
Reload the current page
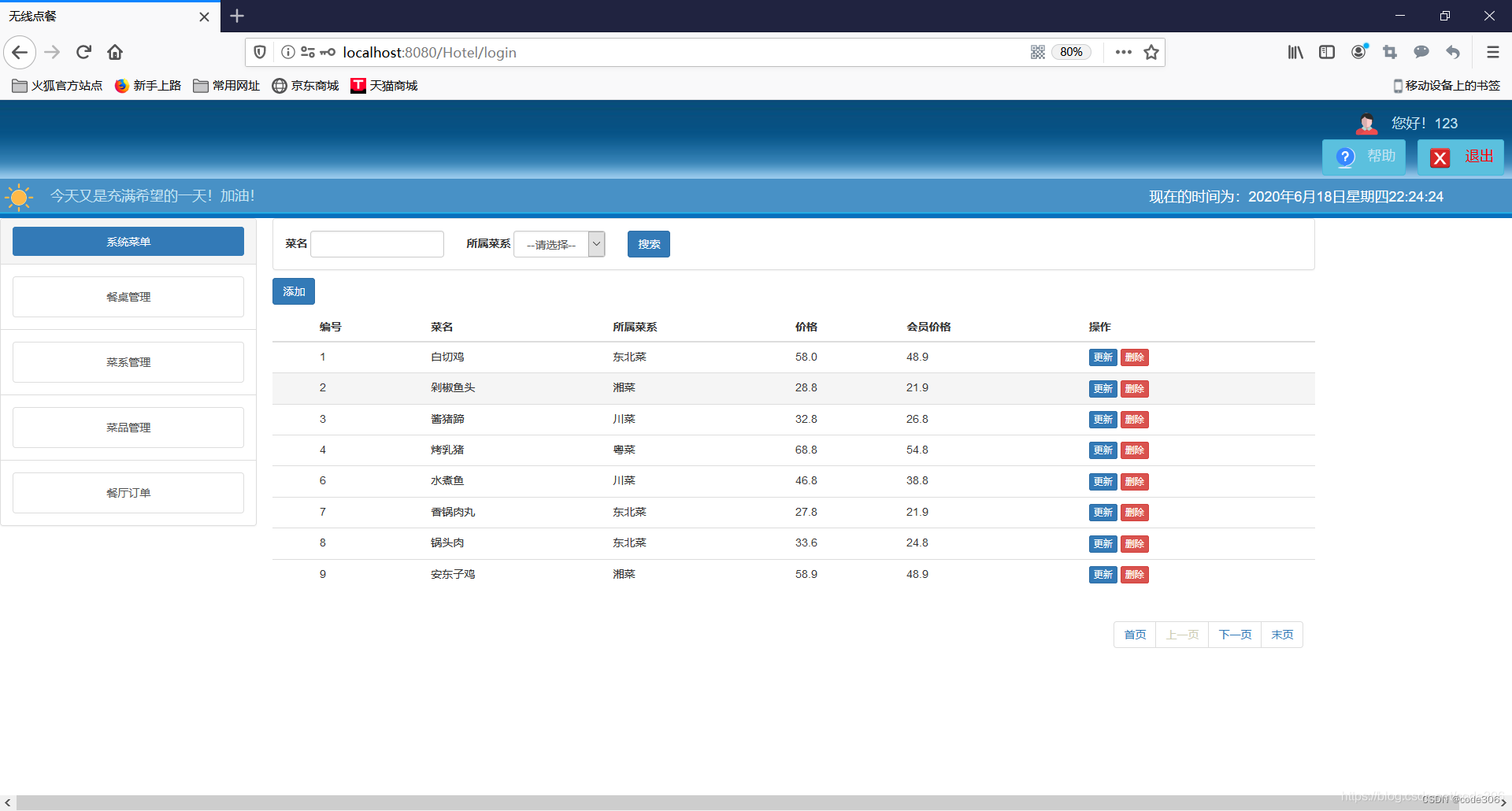[x=83, y=52]
